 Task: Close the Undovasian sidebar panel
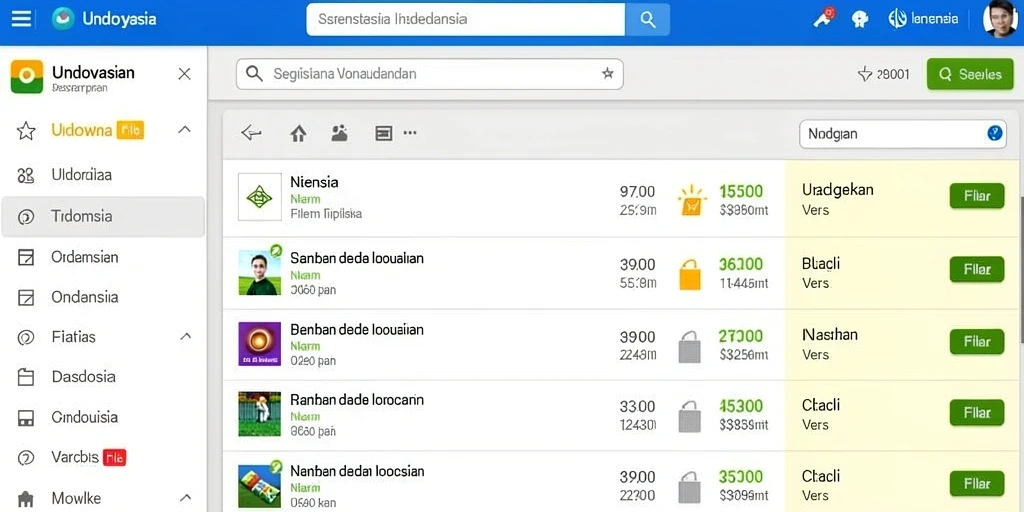[x=185, y=74]
